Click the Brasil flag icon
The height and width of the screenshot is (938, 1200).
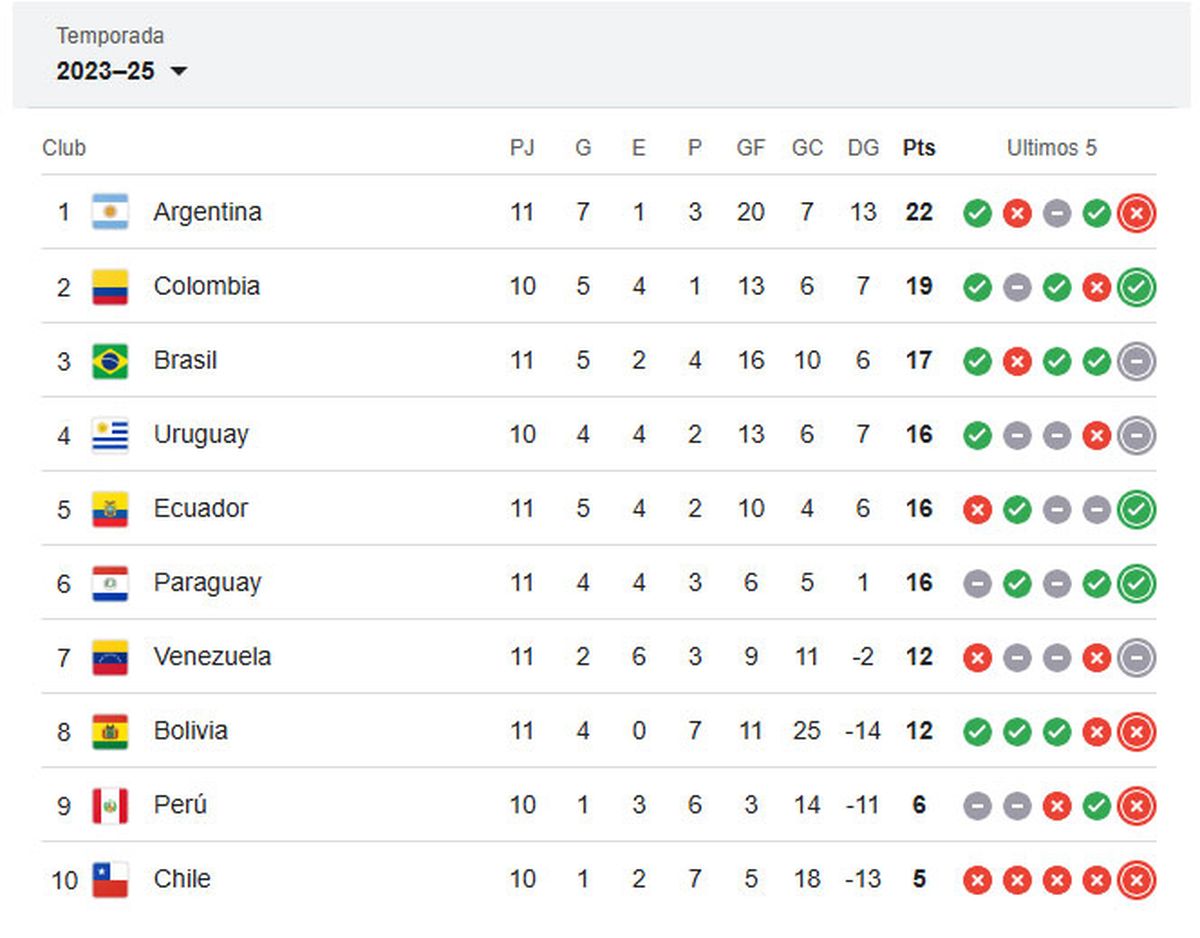coord(110,361)
